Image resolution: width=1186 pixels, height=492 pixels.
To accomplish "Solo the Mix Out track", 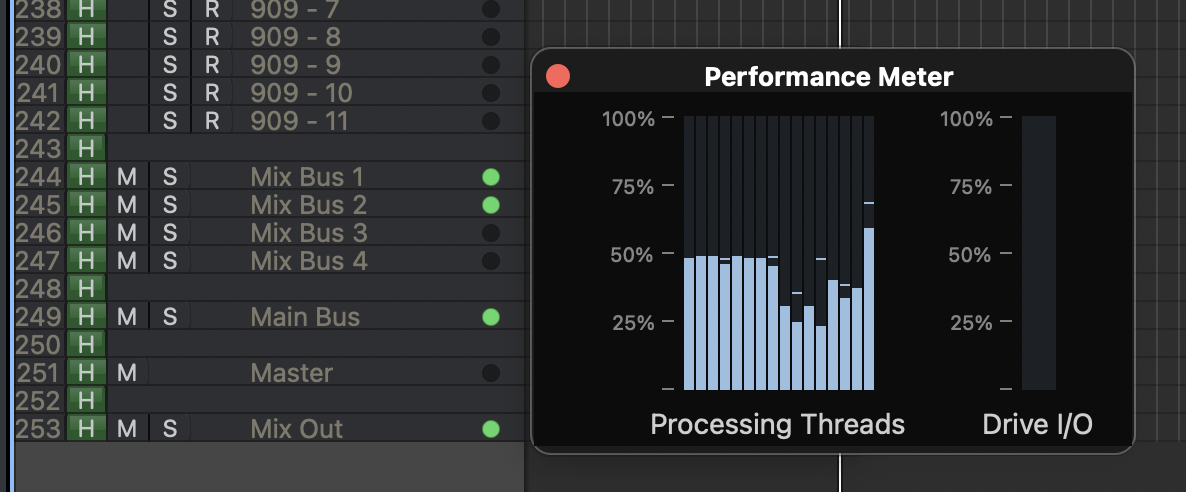I will (170, 429).
